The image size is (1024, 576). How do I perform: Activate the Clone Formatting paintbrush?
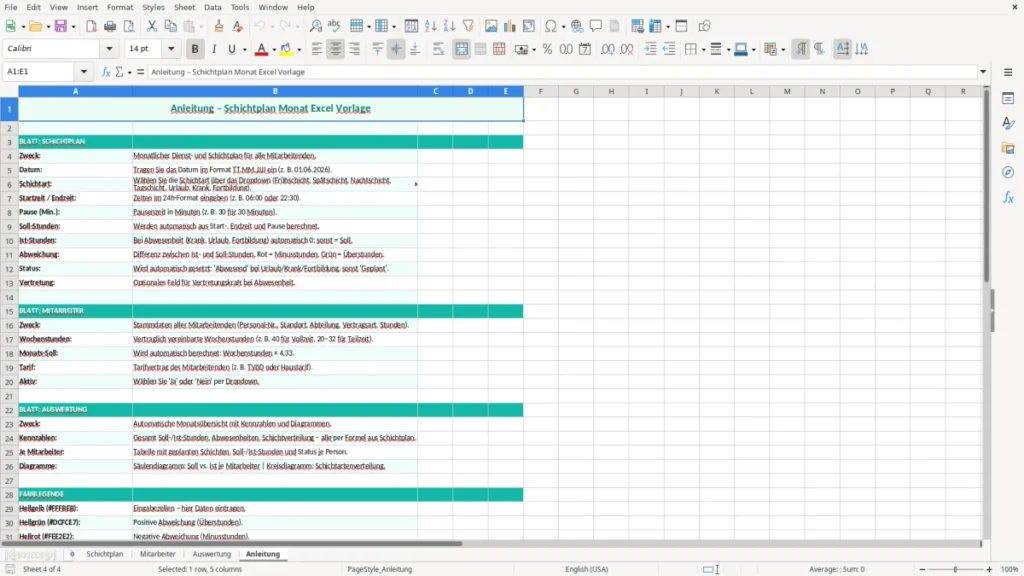[218, 26]
